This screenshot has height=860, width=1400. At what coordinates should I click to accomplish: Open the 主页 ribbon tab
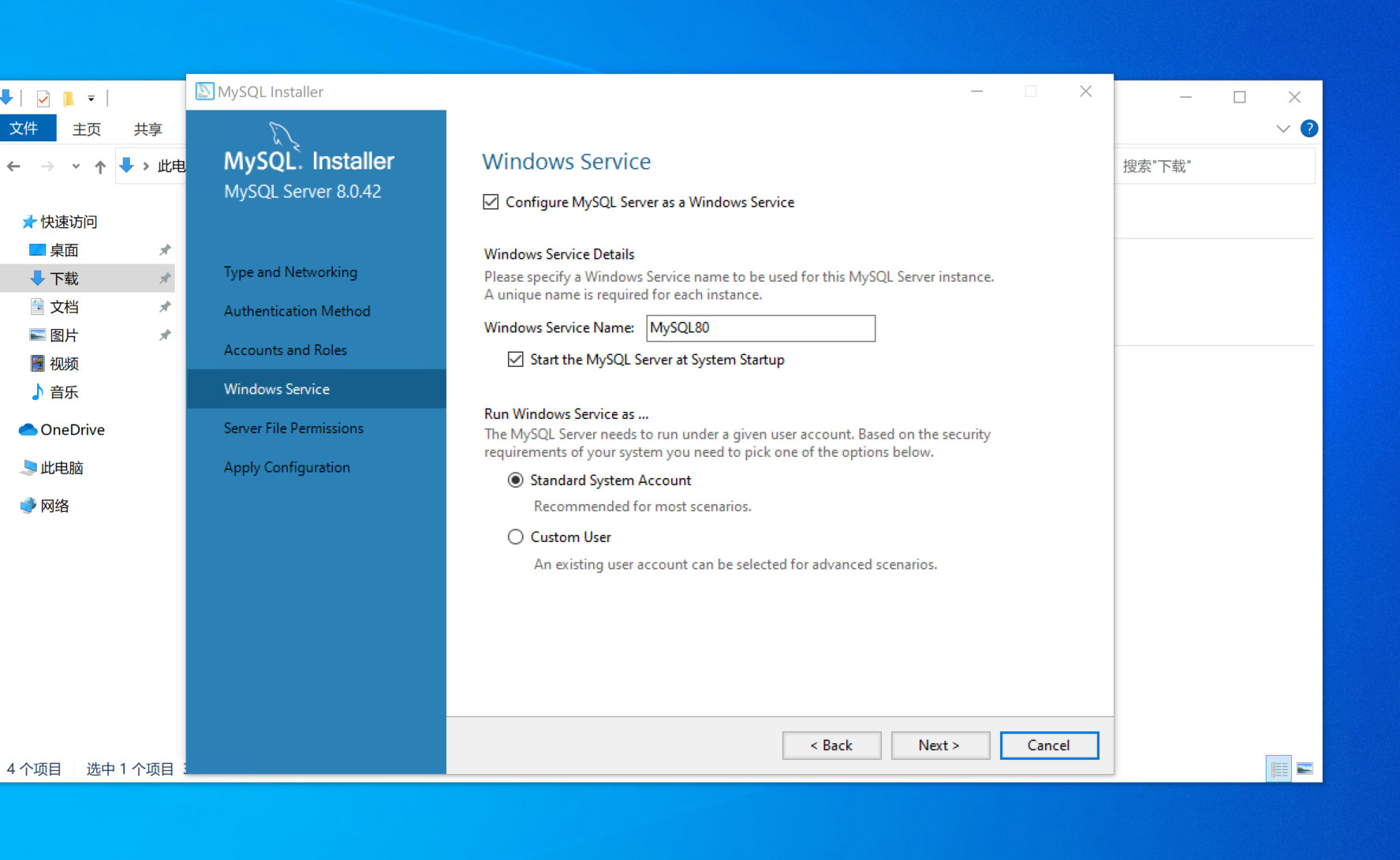87,129
